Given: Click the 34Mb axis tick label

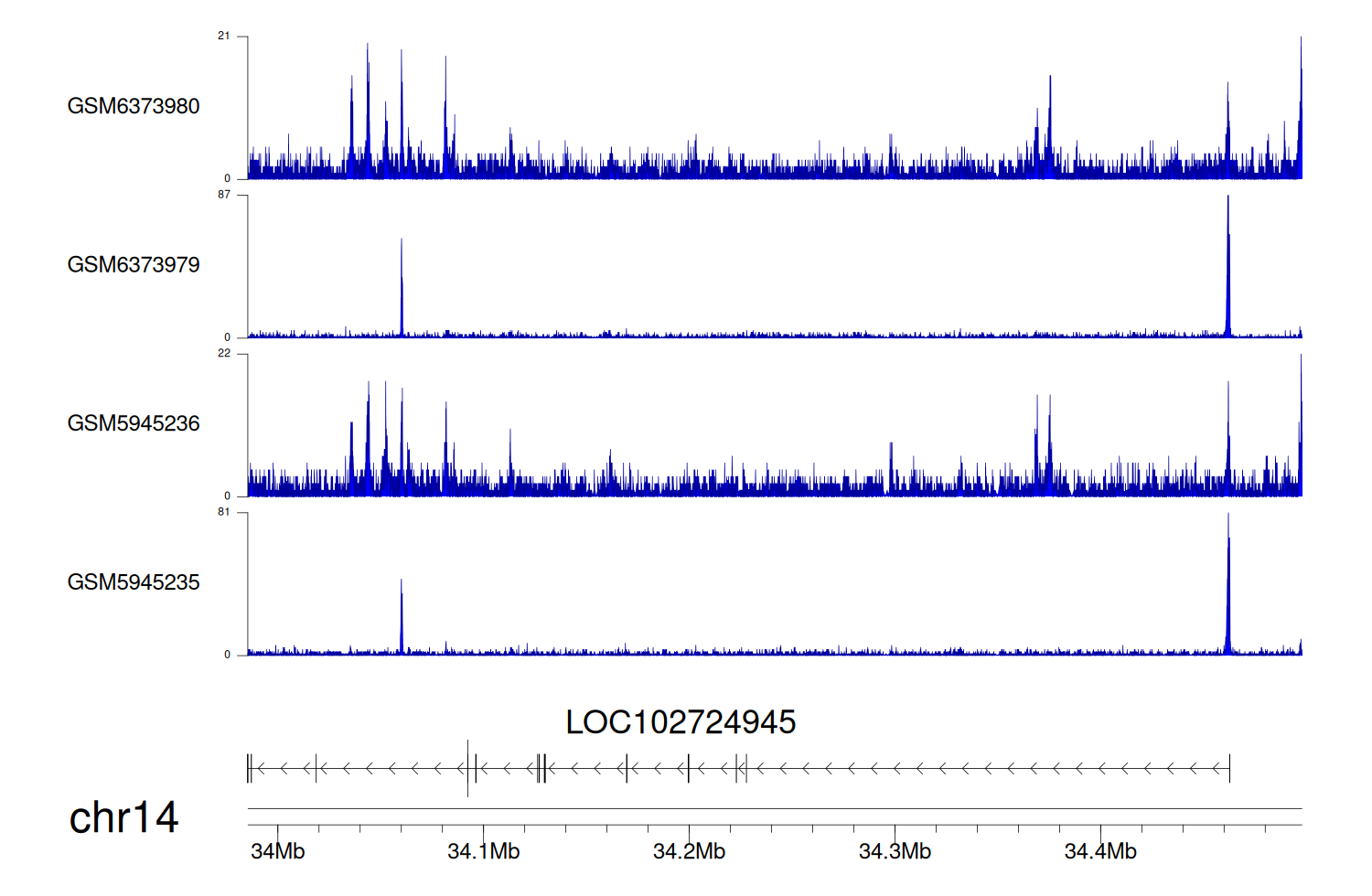Looking at the screenshot, I should 277,851.
